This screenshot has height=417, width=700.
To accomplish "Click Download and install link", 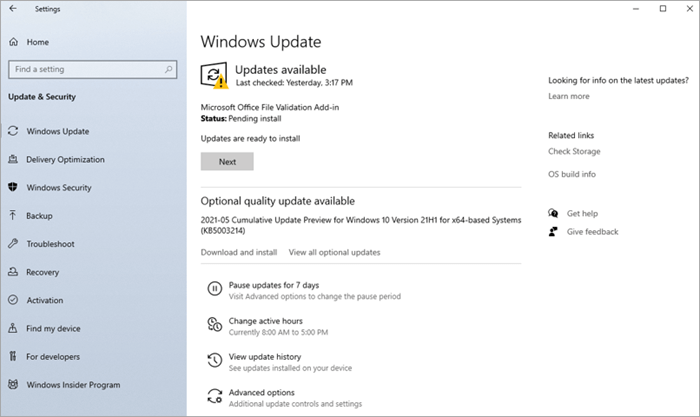I will click(239, 252).
